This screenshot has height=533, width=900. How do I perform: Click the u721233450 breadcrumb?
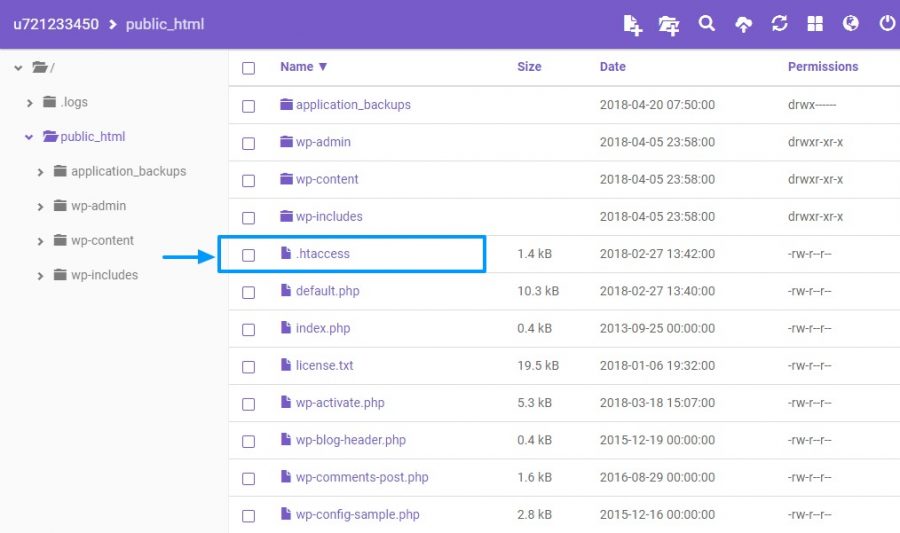pos(55,24)
